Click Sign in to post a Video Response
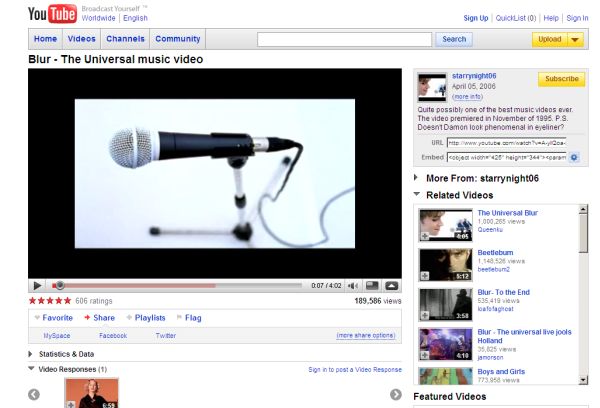 point(355,370)
